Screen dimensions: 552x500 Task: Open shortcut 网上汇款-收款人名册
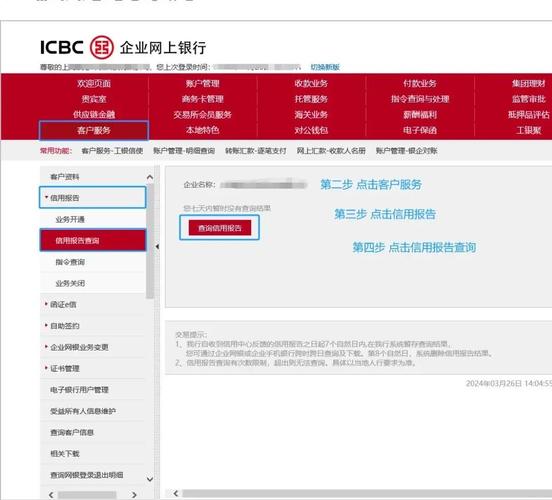click(331, 151)
